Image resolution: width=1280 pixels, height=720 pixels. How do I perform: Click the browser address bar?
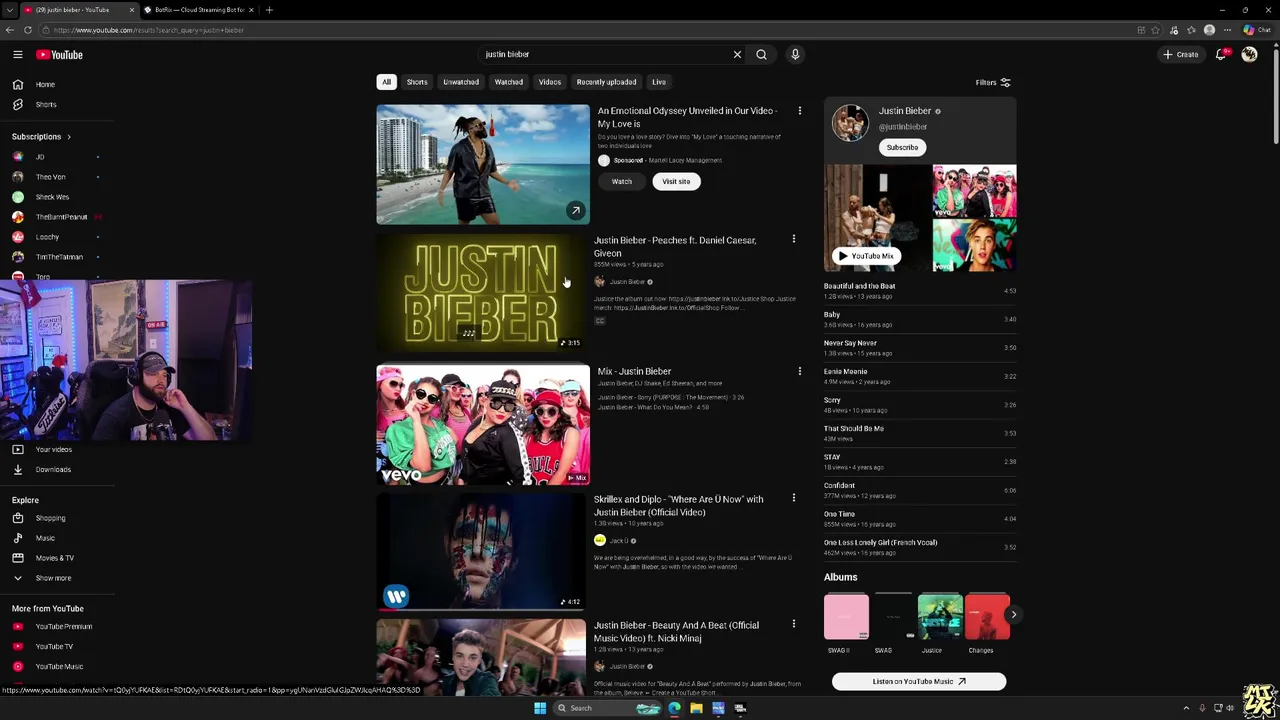coord(590,30)
